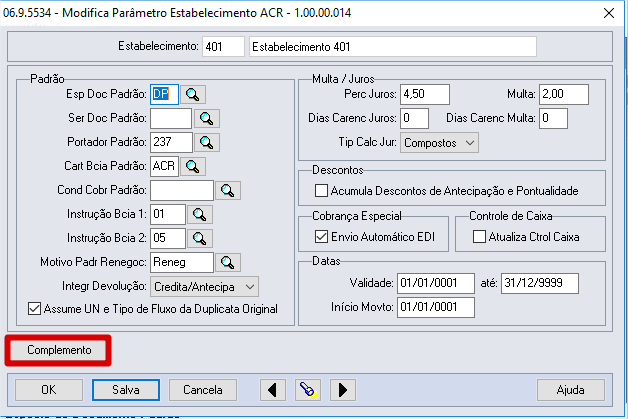This screenshot has height=419, width=628.
Task: Open lookup for Cart Bcia Padrão
Action: click(193, 167)
